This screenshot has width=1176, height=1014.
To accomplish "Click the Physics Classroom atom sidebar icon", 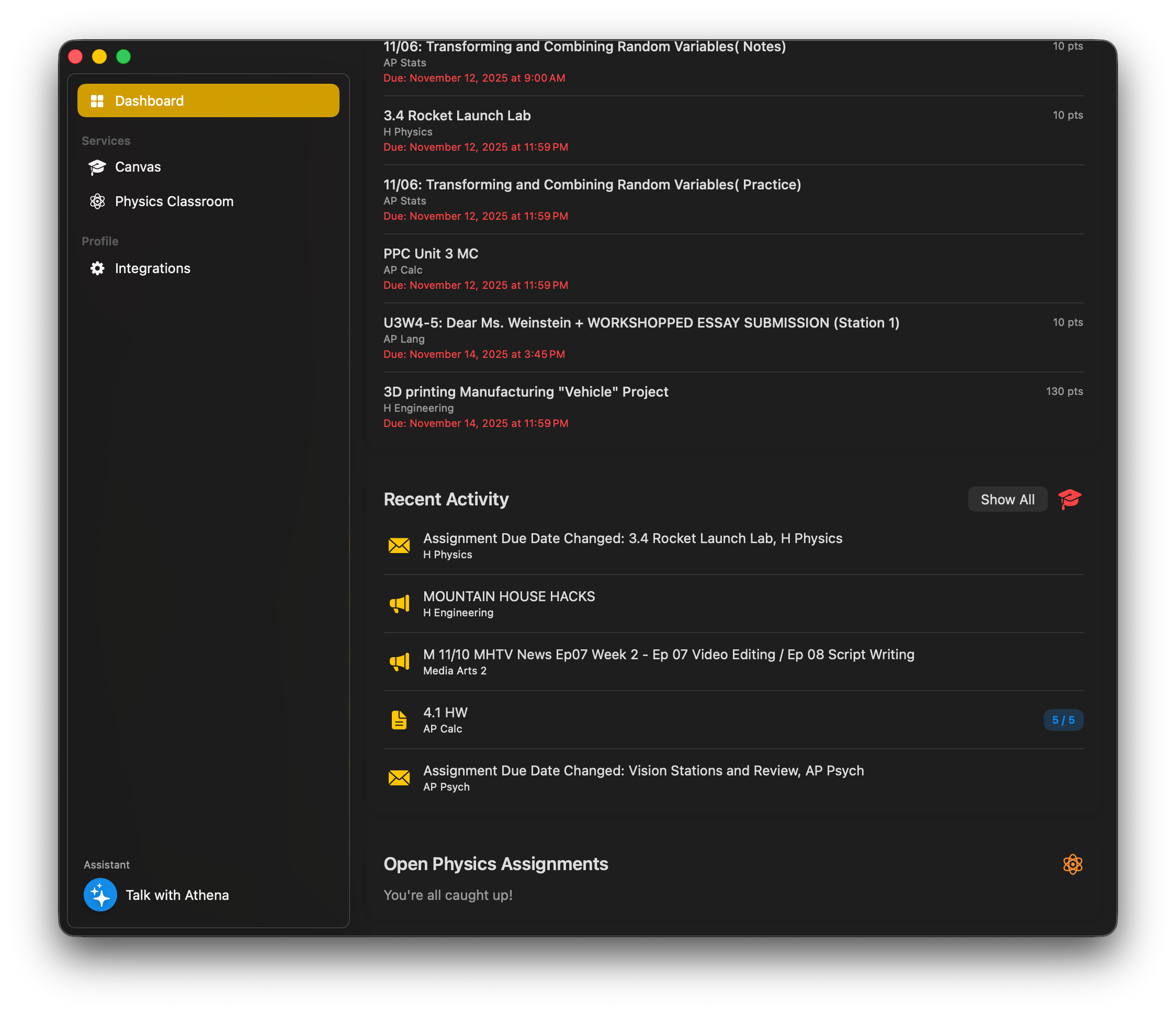I will [97, 201].
